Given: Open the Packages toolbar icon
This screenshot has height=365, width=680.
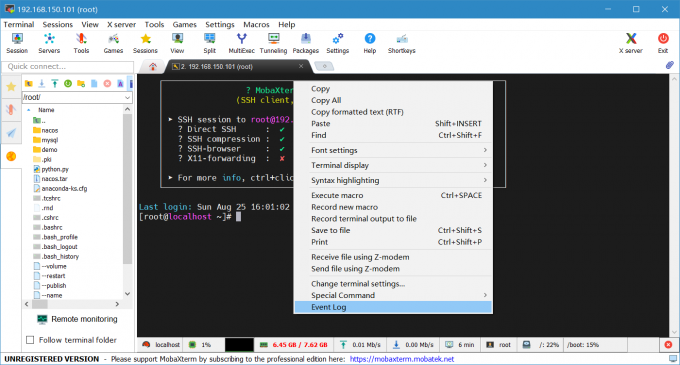Looking at the screenshot, I should tap(306, 43).
